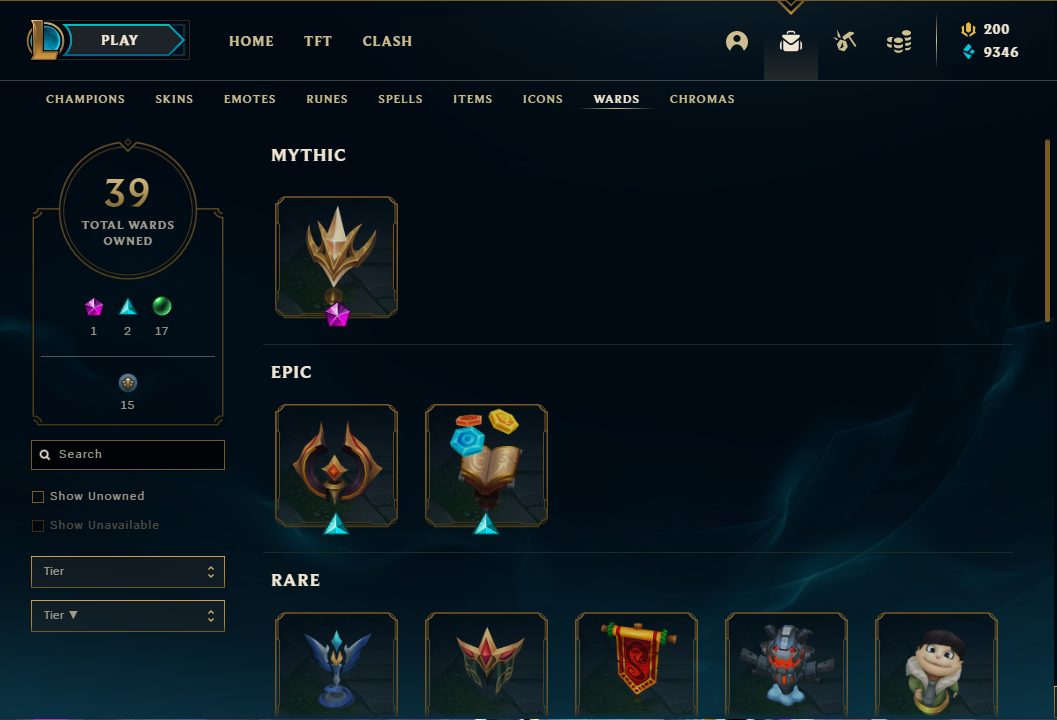Click the green orb icon above 17

click(x=162, y=306)
